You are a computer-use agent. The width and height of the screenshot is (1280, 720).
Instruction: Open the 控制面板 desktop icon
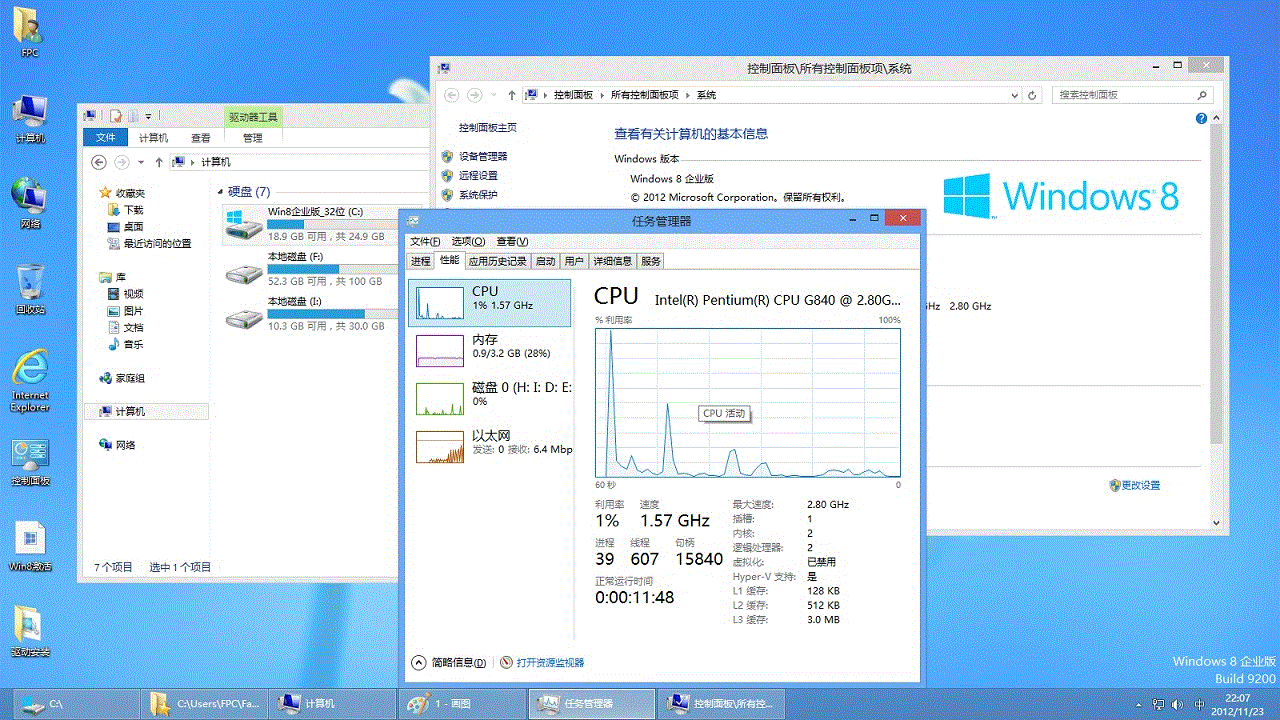[30, 461]
